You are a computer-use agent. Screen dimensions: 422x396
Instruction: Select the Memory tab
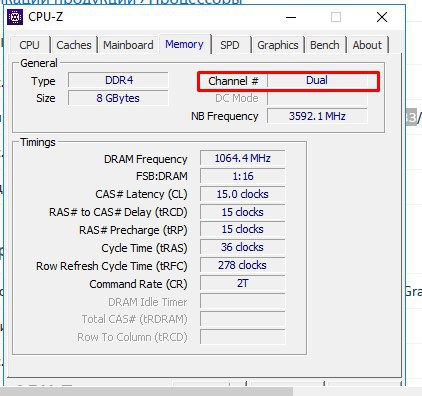[184, 44]
